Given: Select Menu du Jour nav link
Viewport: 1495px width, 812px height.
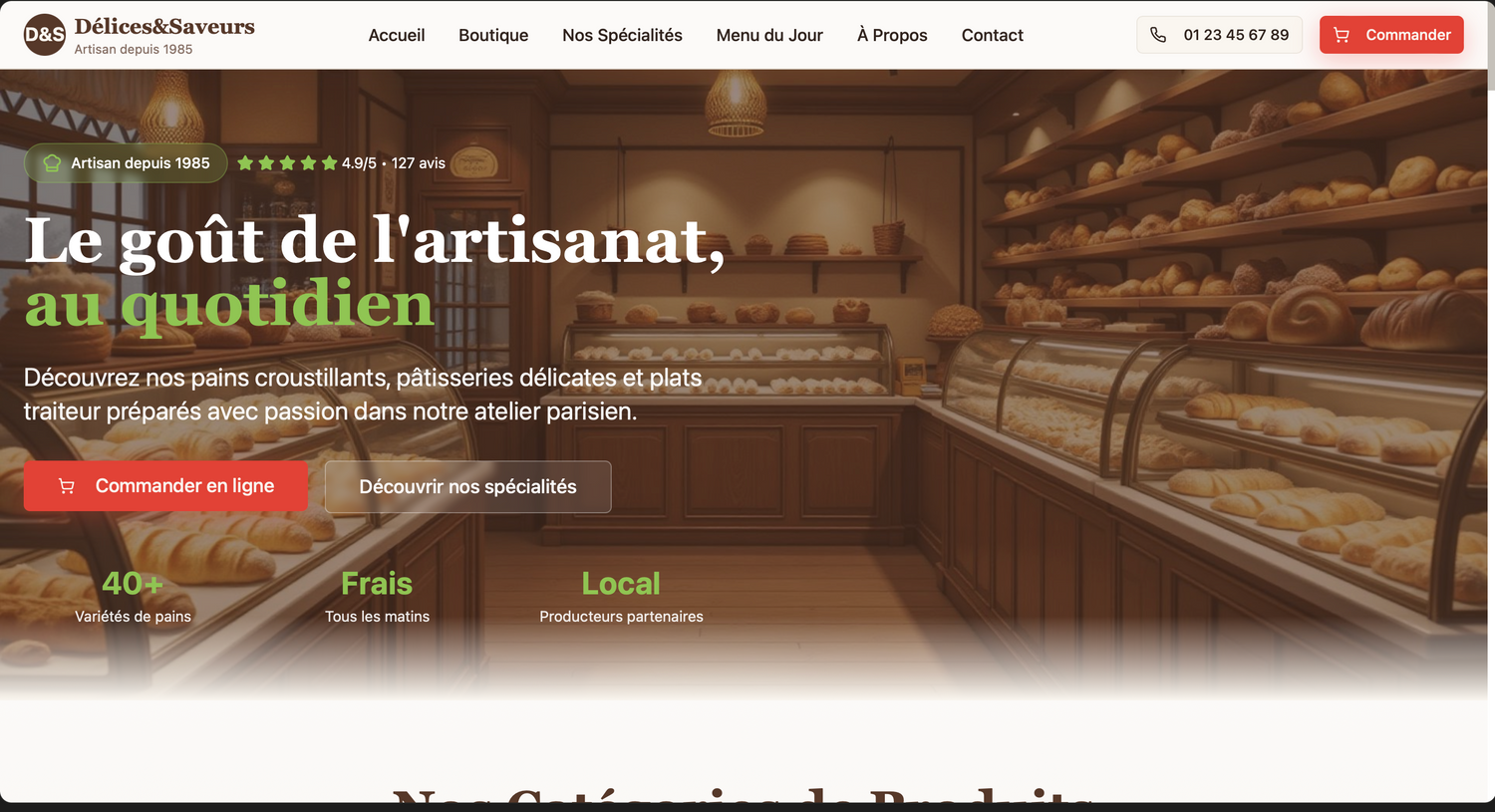Looking at the screenshot, I should (769, 35).
